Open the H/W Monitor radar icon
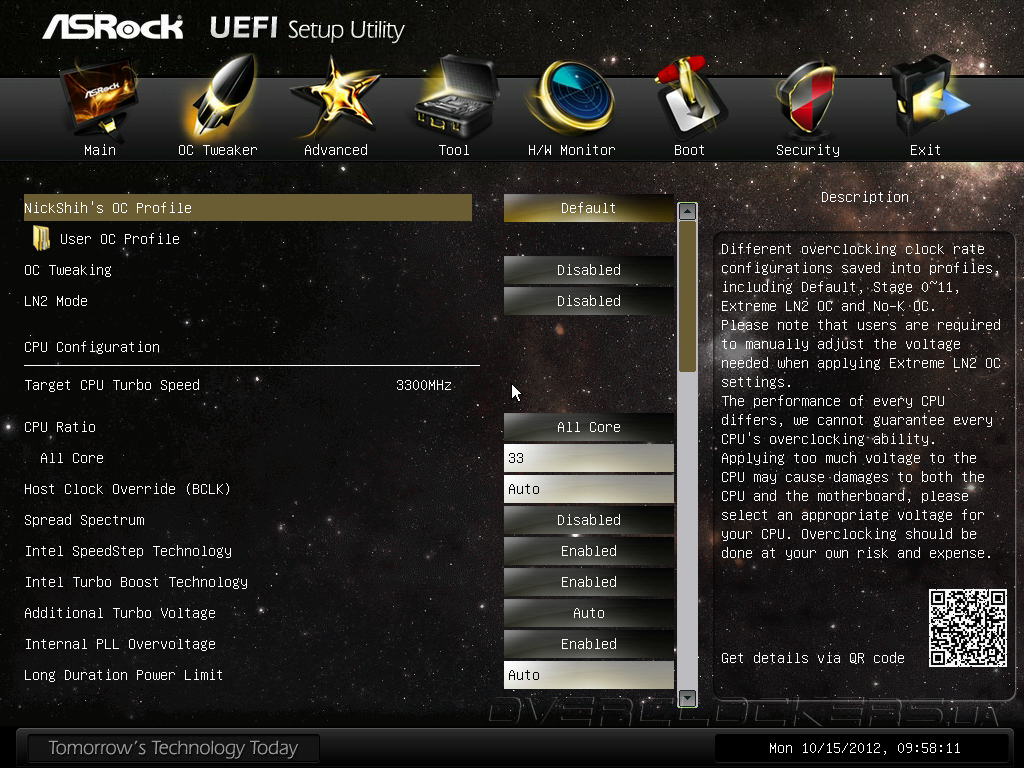Viewport: 1024px width, 768px height. pyautogui.click(x=571, y=98)
